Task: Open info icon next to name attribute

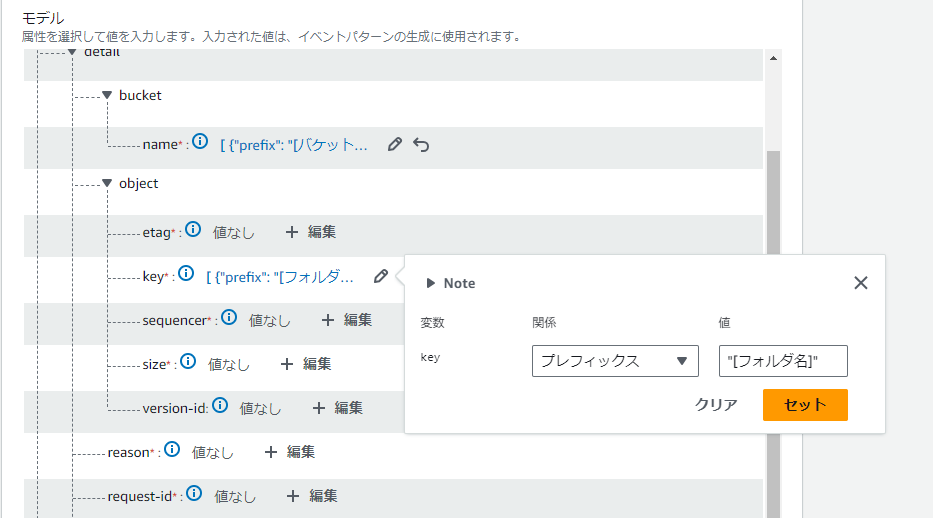Action: (x=201, y=142)
